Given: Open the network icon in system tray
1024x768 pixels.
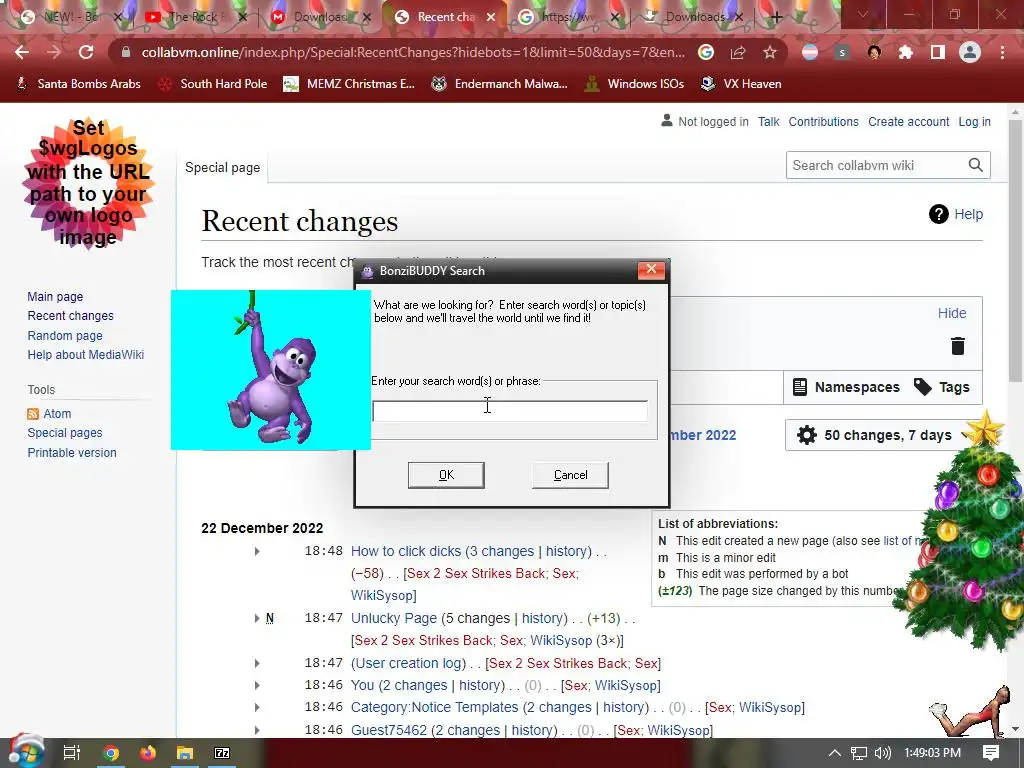Looking at the screenshot, I should click(x=859, y=753).
